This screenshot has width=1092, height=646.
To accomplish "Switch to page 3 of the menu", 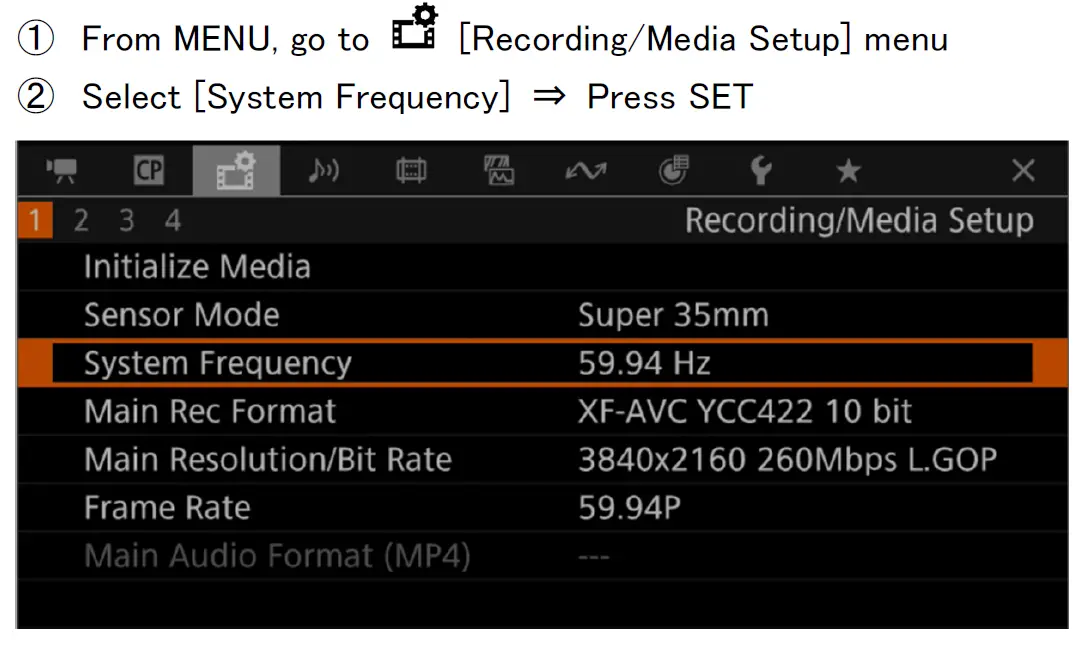I will click(x=126, y=220).
